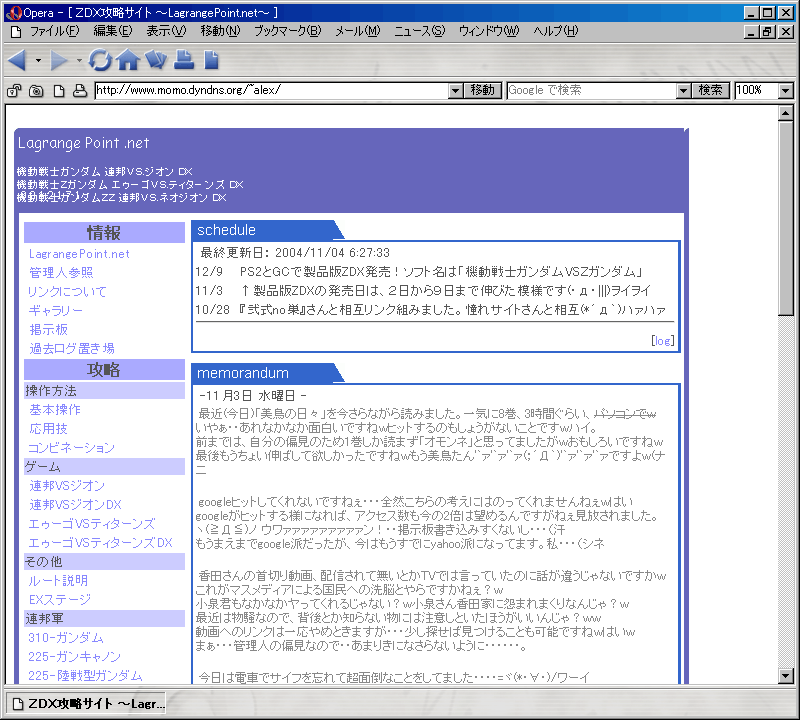The height and width of the screenshot is (720, 800).
Task: Click into the URL address field
Action: click(271, 90)
